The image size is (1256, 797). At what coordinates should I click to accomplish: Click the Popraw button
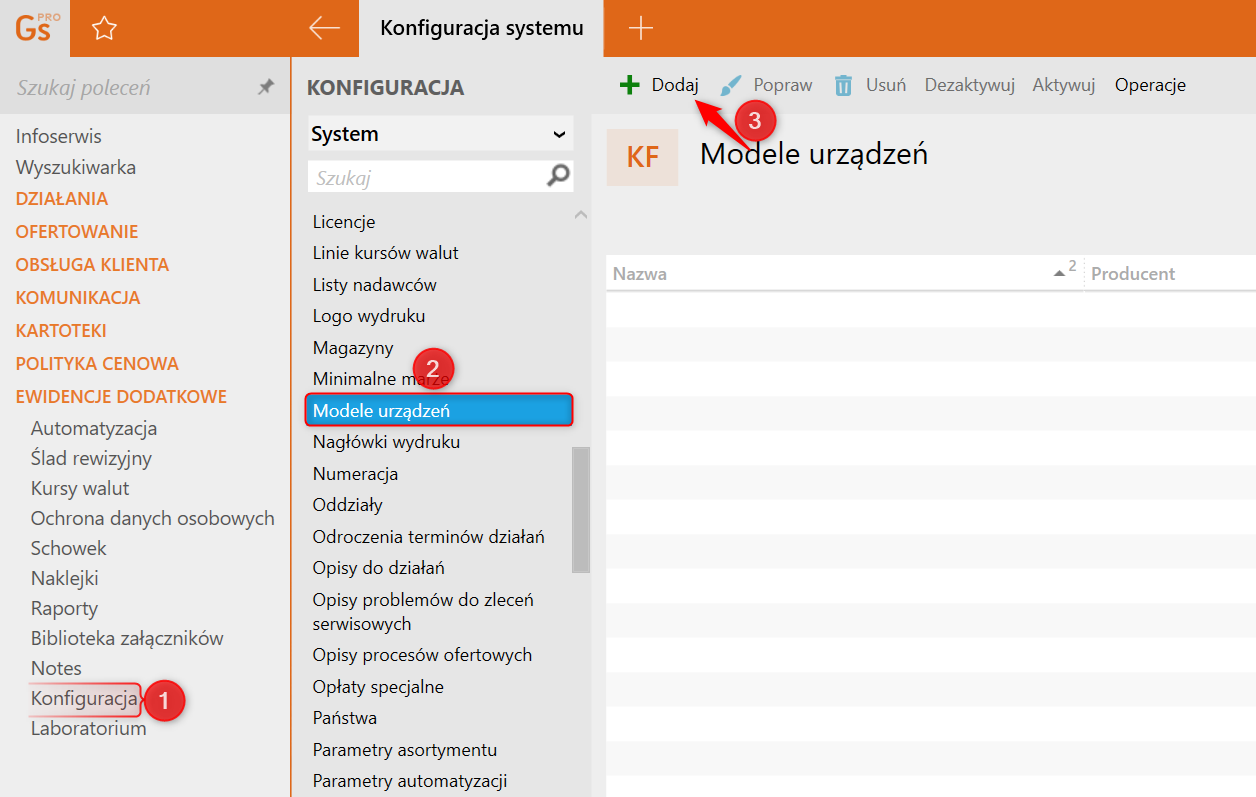tap(783, 85)
